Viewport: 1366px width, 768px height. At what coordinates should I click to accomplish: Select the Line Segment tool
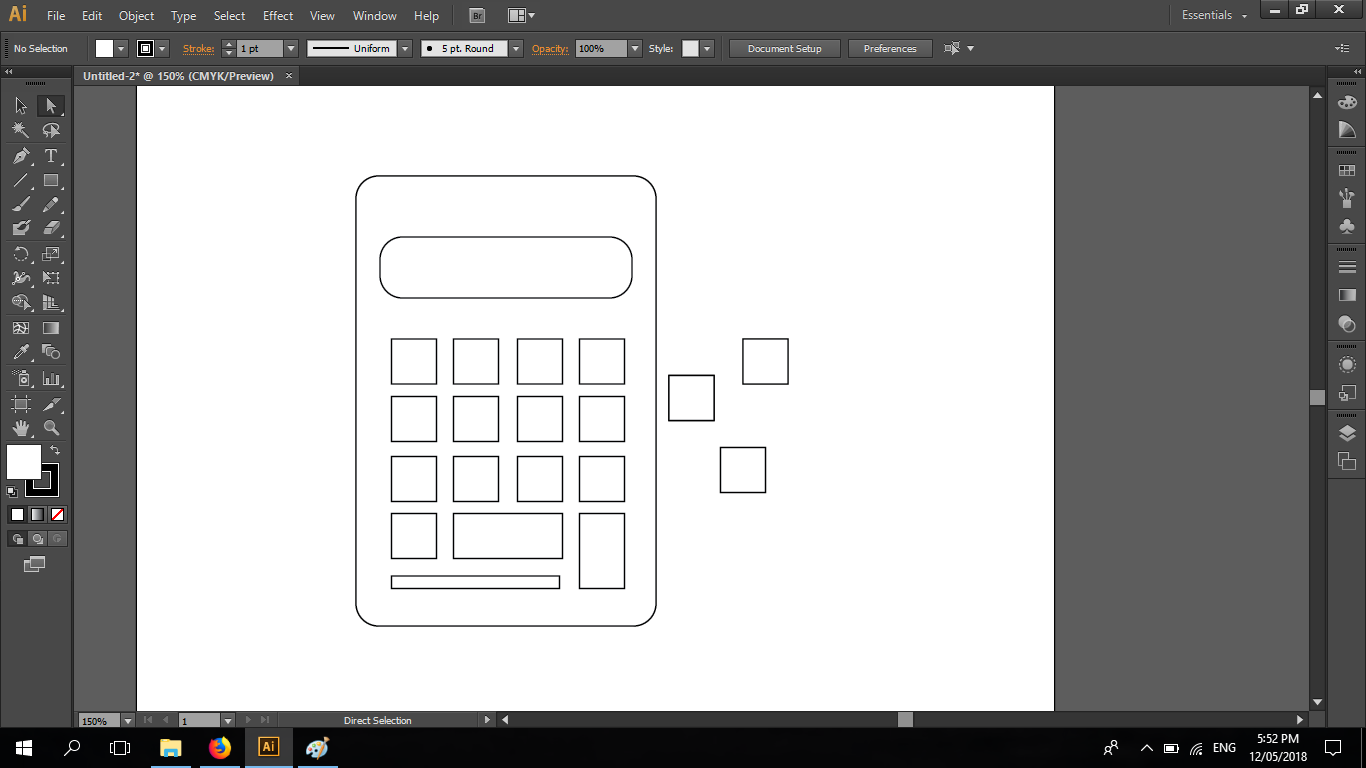(21, 181)
